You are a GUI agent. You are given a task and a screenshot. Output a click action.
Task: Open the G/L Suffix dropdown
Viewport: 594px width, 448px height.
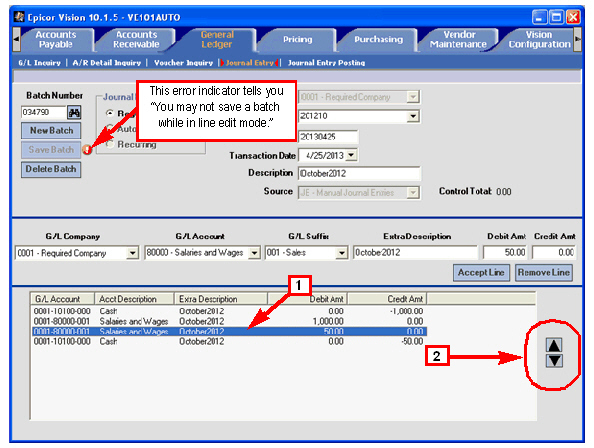pos(342,253)
